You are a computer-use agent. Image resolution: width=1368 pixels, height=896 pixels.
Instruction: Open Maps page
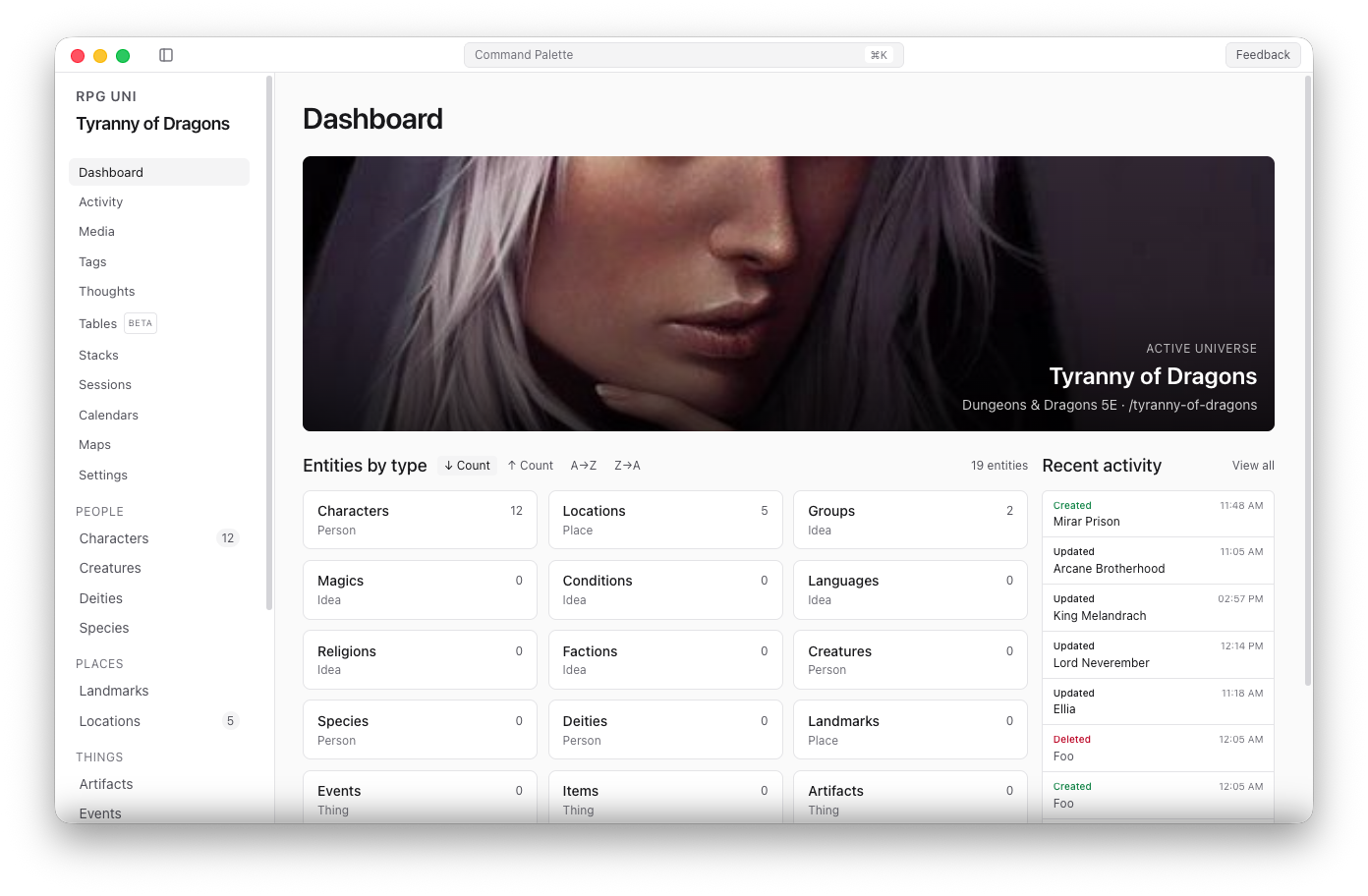point(159,445)
